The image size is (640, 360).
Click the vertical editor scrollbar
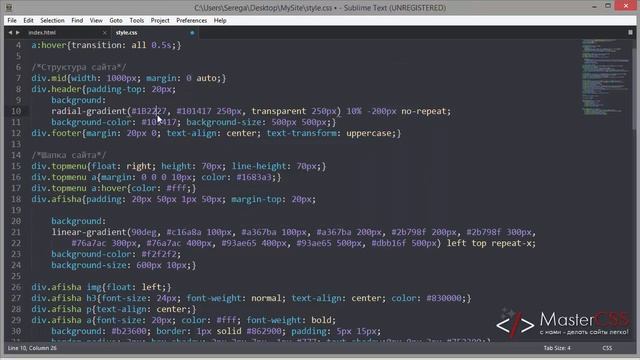634,89
